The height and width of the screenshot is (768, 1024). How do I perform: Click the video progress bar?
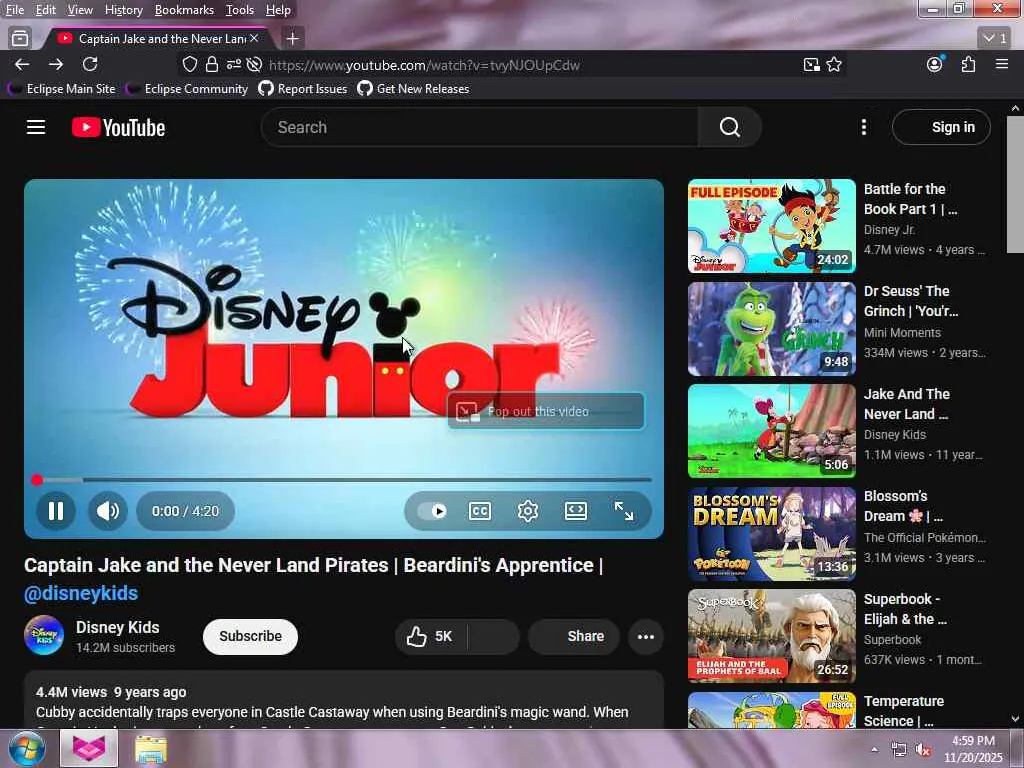tap(344, 480)
